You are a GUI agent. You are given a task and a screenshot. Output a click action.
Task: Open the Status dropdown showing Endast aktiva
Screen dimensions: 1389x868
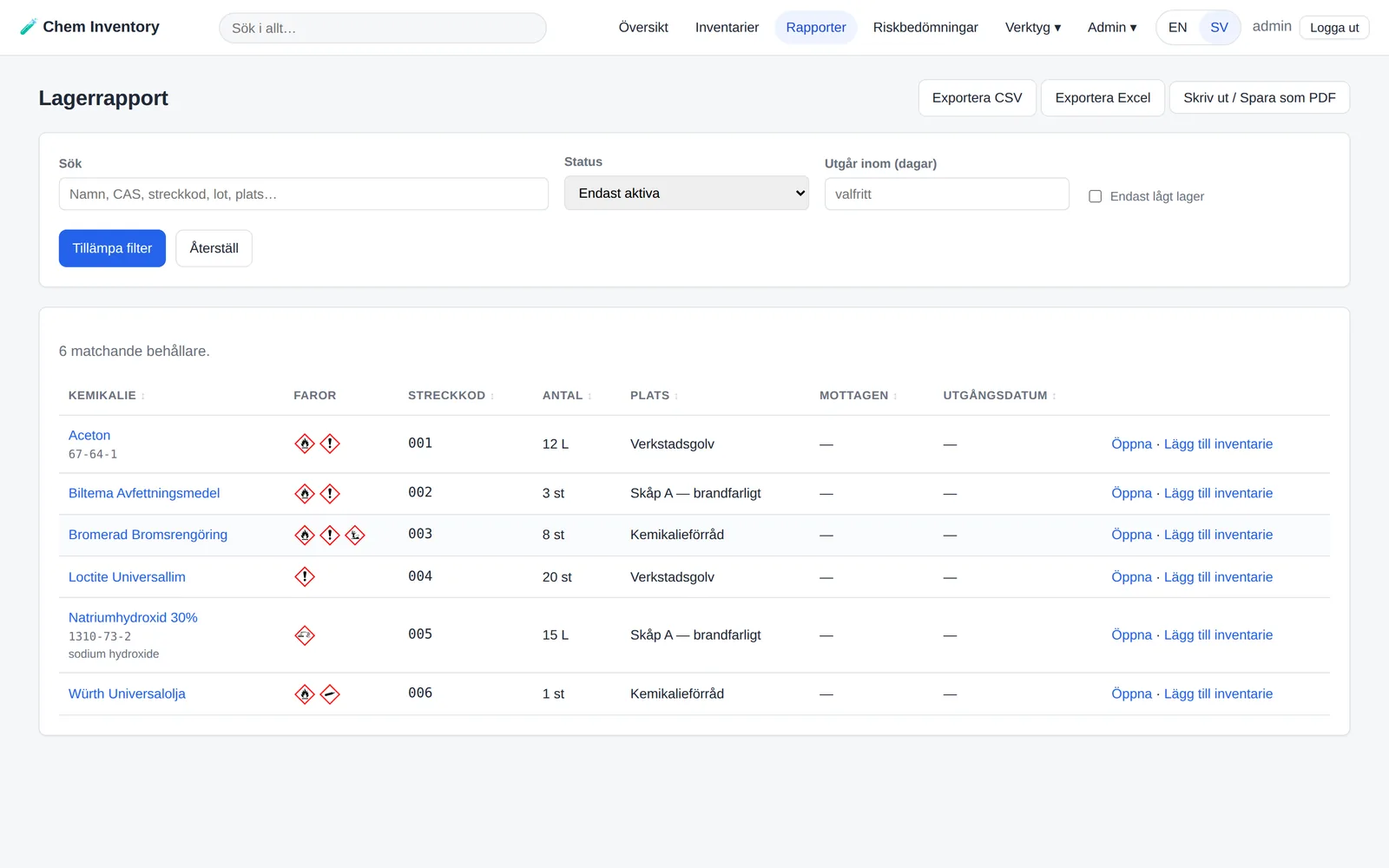[x=687, y=193]
